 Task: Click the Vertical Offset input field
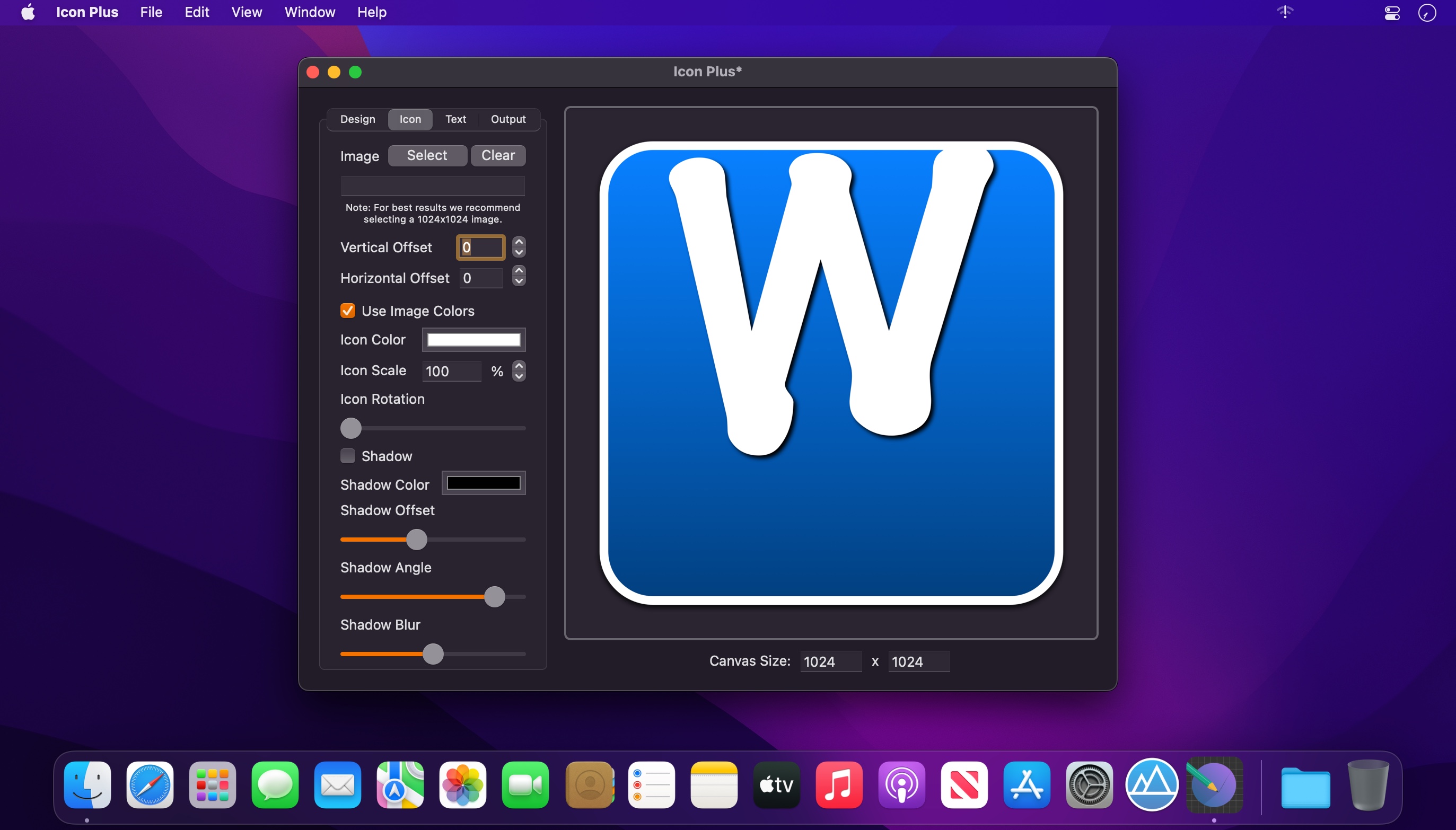[481, 248]
